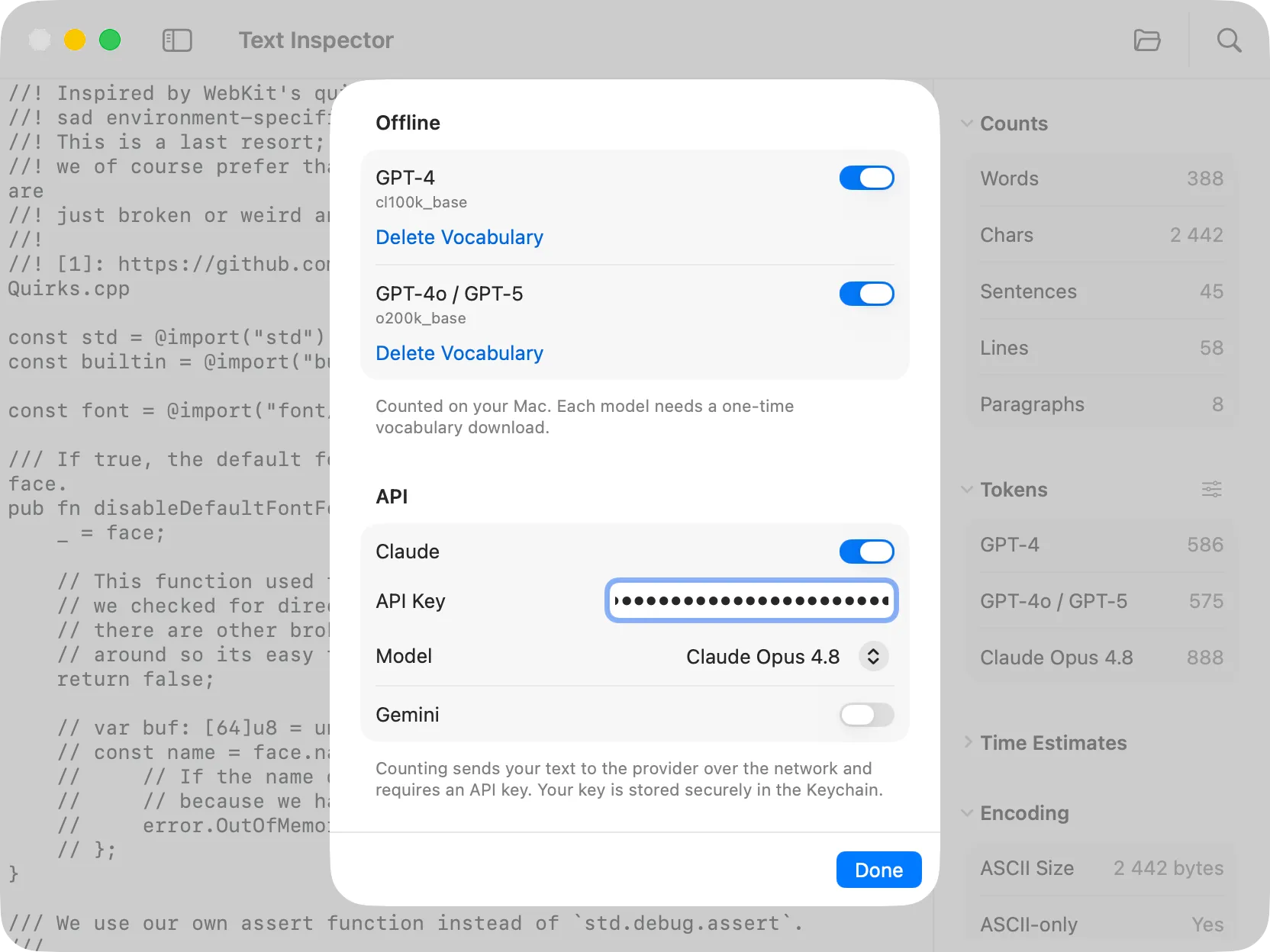Select GPT-4o / GPT-5 token count row
This screenshot has width=1270, height=952.
click(x=1101, y=601)
